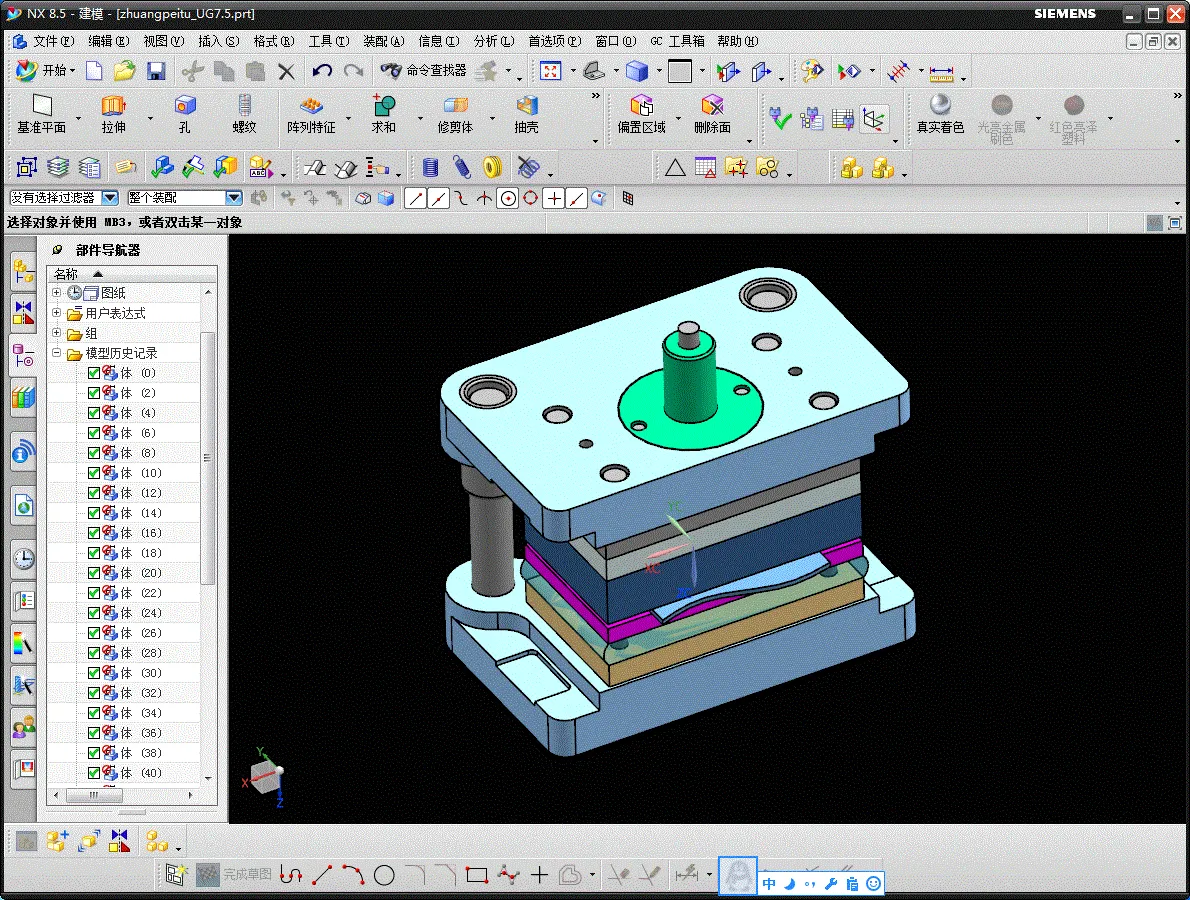Image resolution: width=1190 pixels, height=900 pixels.
Task: Uncheck the 体 (22) body checkbox
Action: [x=94, y=593]
